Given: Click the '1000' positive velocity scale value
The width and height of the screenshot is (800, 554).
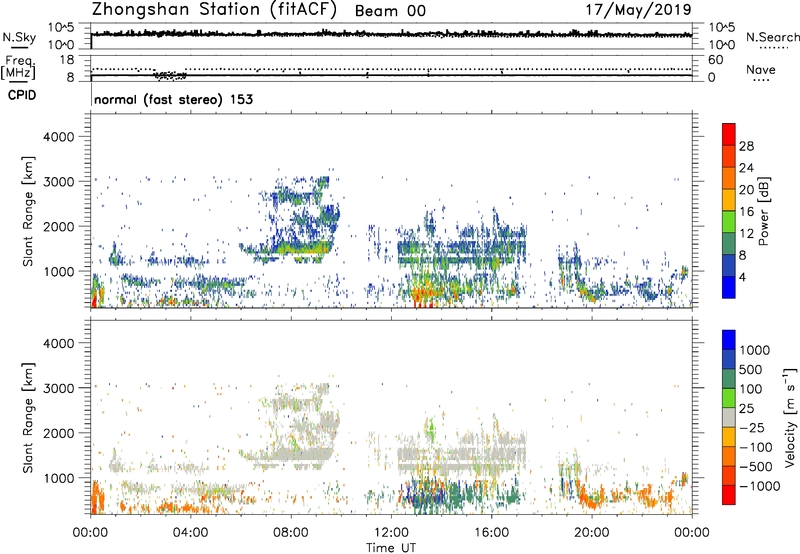Looking at the screenshot, I should coord(754,350).
